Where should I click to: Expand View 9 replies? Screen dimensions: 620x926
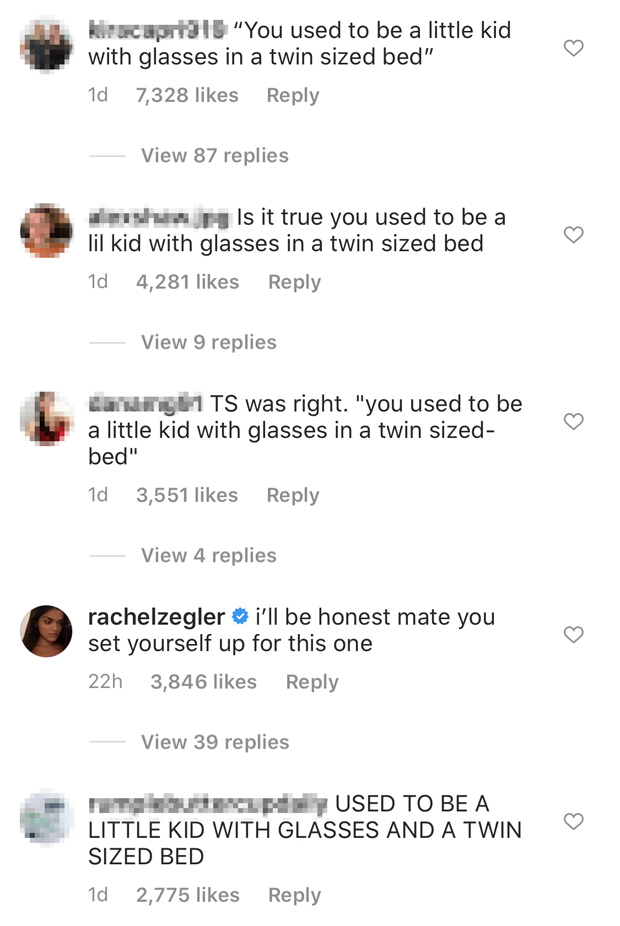pyautogui.click(x=208, y=343)
